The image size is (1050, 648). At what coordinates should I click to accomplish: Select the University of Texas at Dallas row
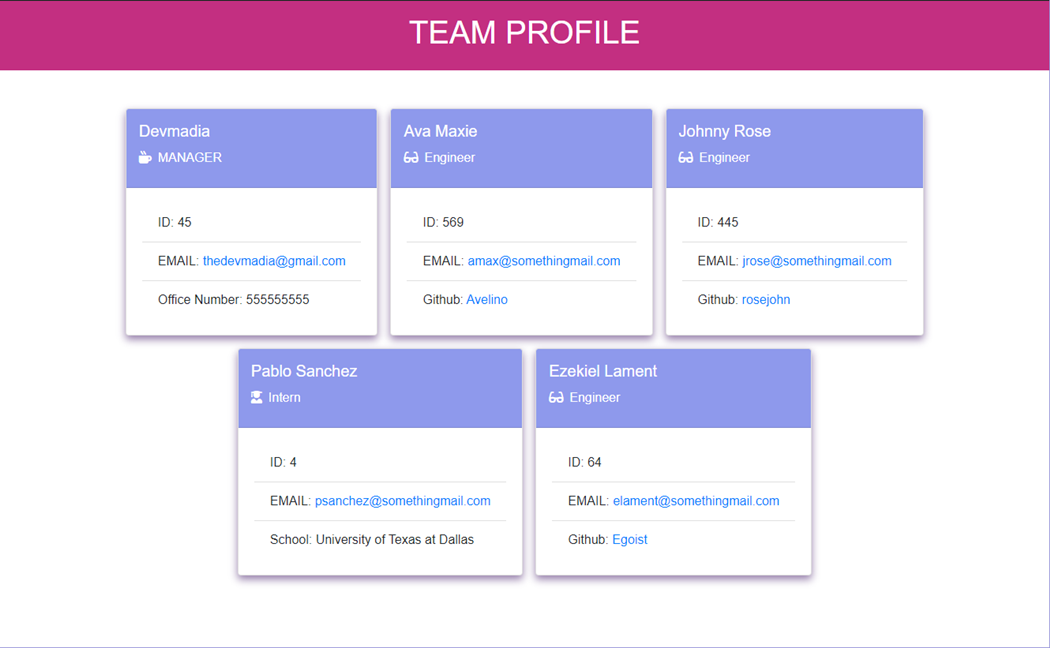pos(372,540)
